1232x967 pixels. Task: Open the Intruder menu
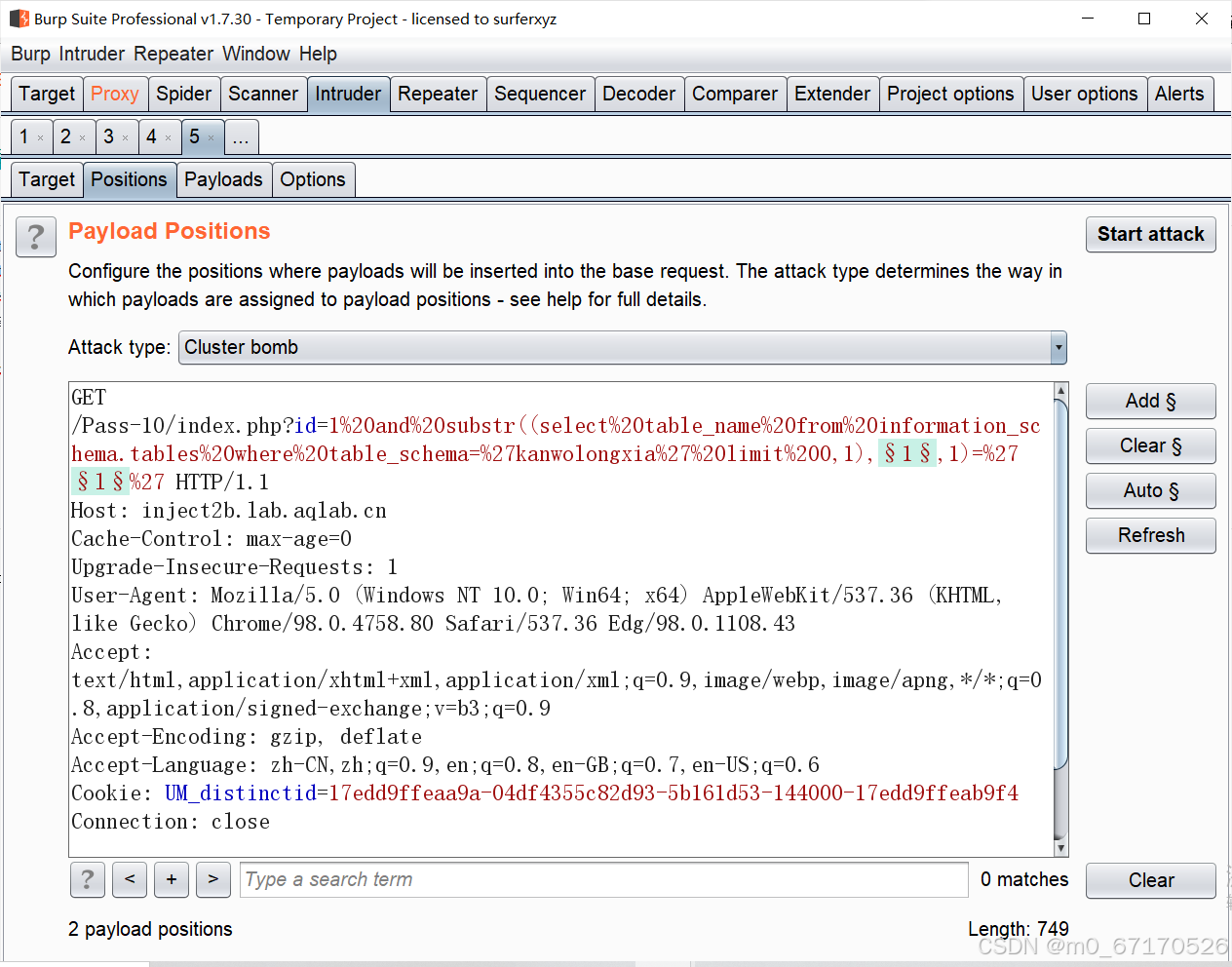click(x=92, y=54)
